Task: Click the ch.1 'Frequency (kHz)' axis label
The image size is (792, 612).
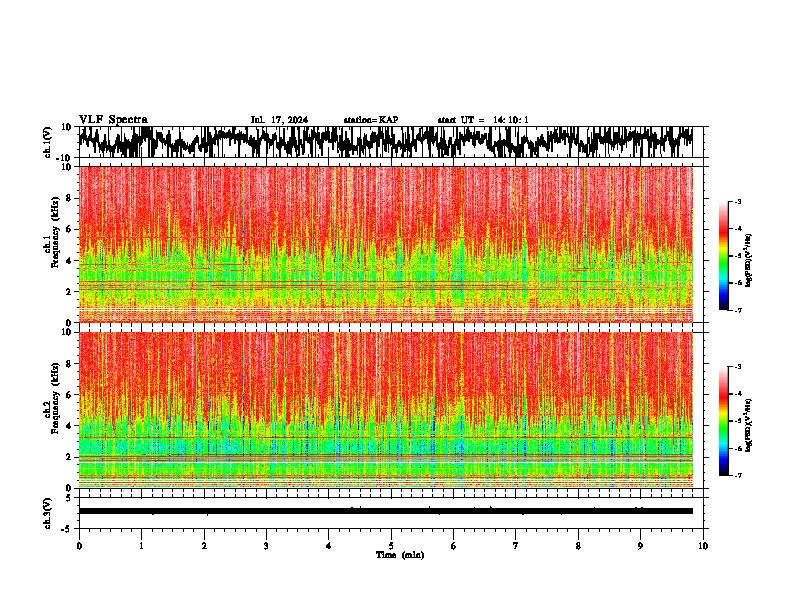Action: 55,232
